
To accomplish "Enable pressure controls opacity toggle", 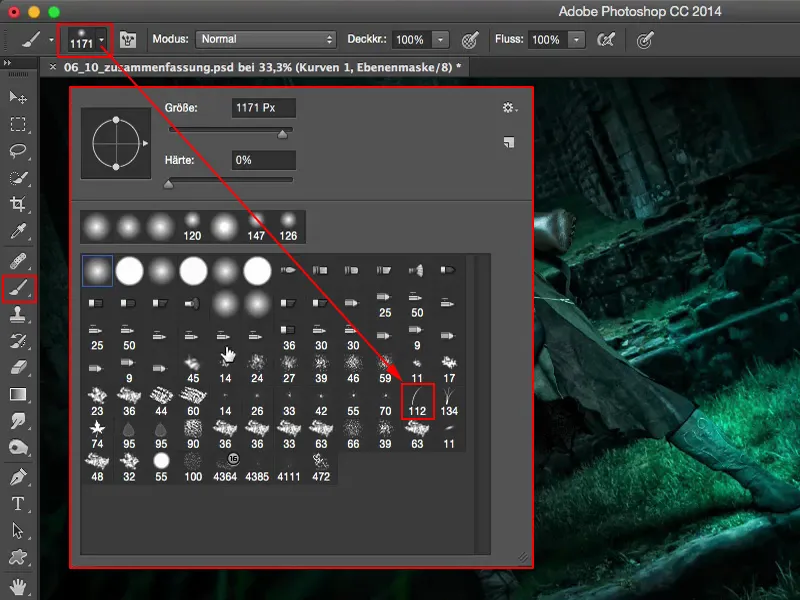I will pos(468,39).
